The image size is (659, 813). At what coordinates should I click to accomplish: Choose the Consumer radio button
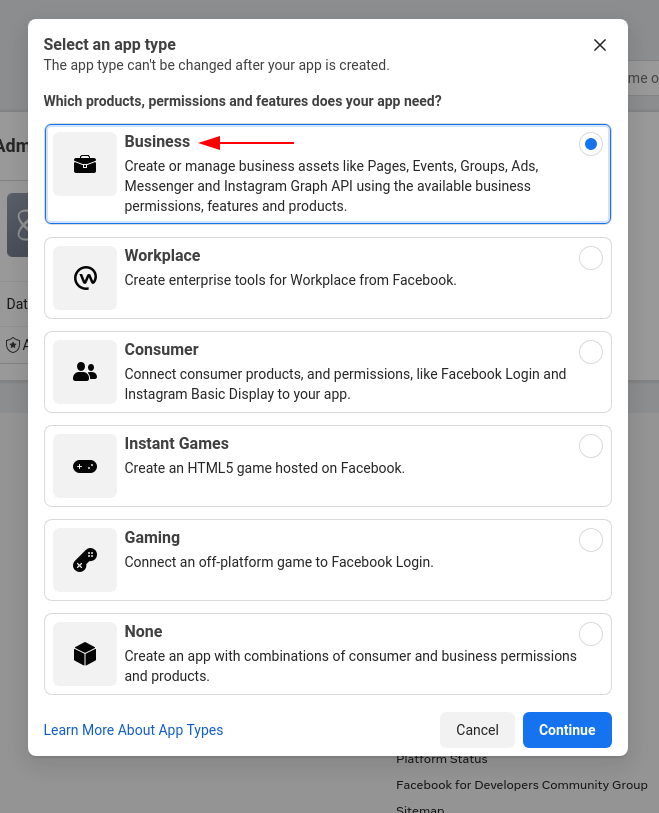coord(591,352)
